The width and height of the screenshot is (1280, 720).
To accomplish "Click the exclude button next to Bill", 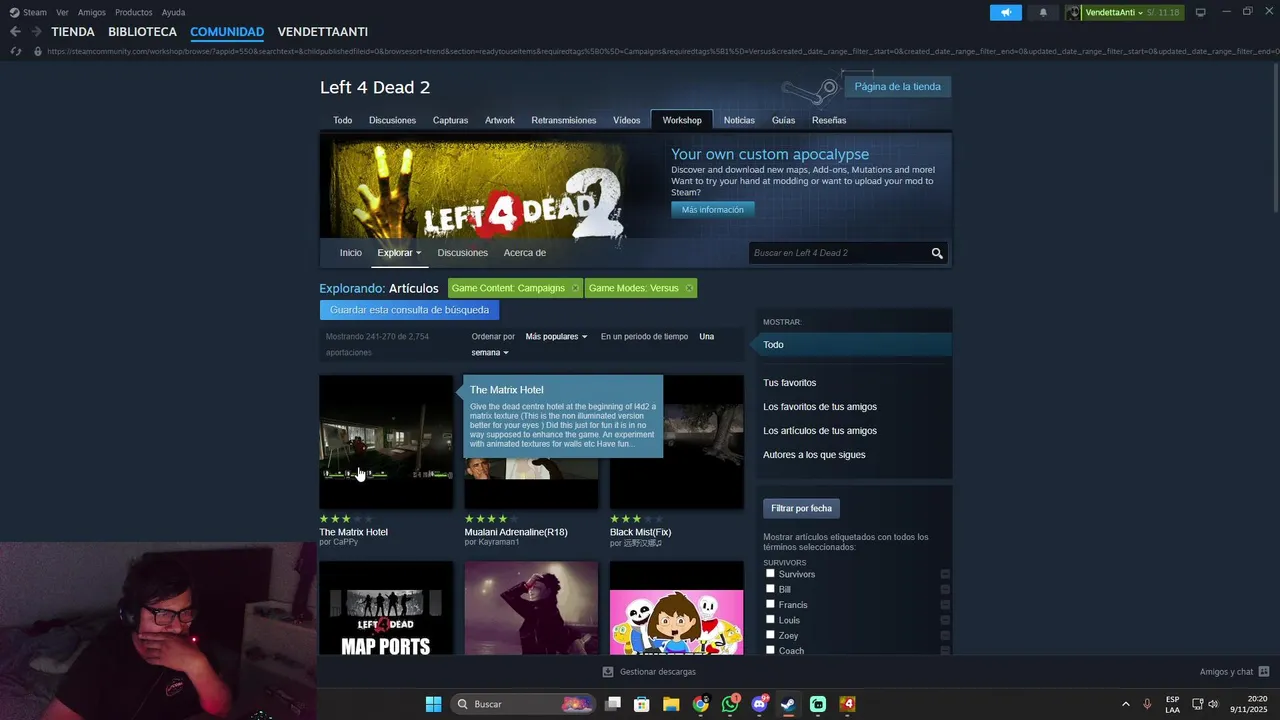I will 945,590.
